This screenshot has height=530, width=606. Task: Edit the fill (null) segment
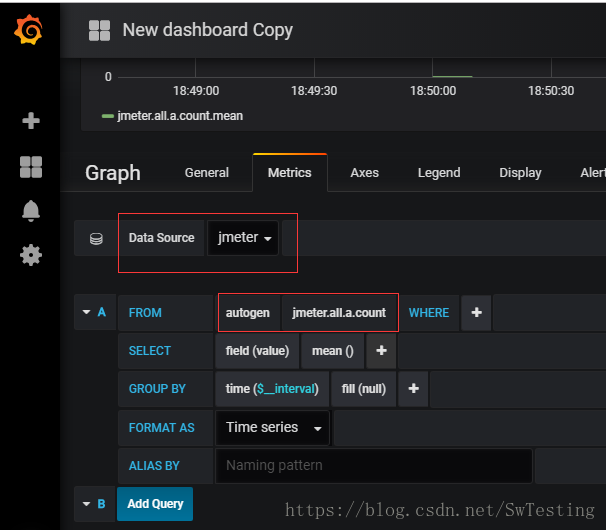tap(364, 389)
